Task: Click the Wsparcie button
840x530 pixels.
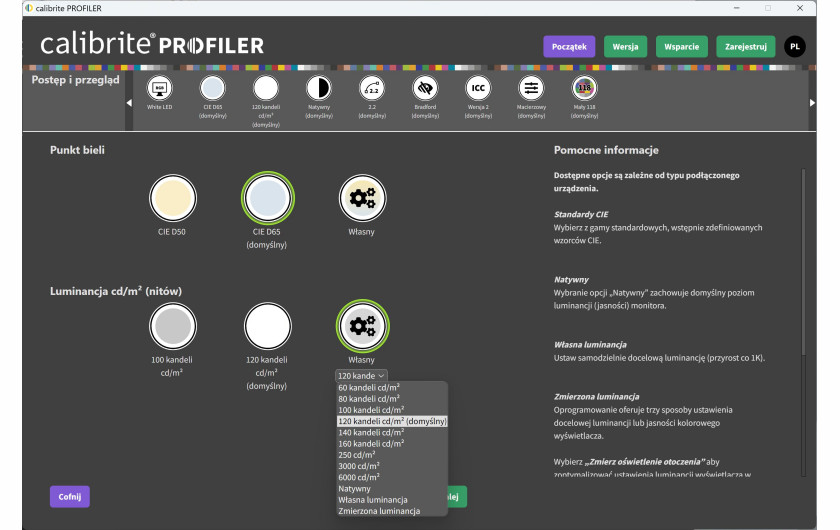Action: point(681,47)
